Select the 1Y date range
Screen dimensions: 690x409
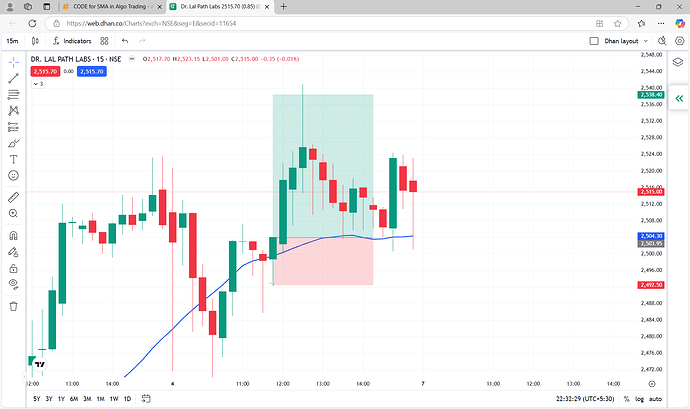(x=61, y=399)
